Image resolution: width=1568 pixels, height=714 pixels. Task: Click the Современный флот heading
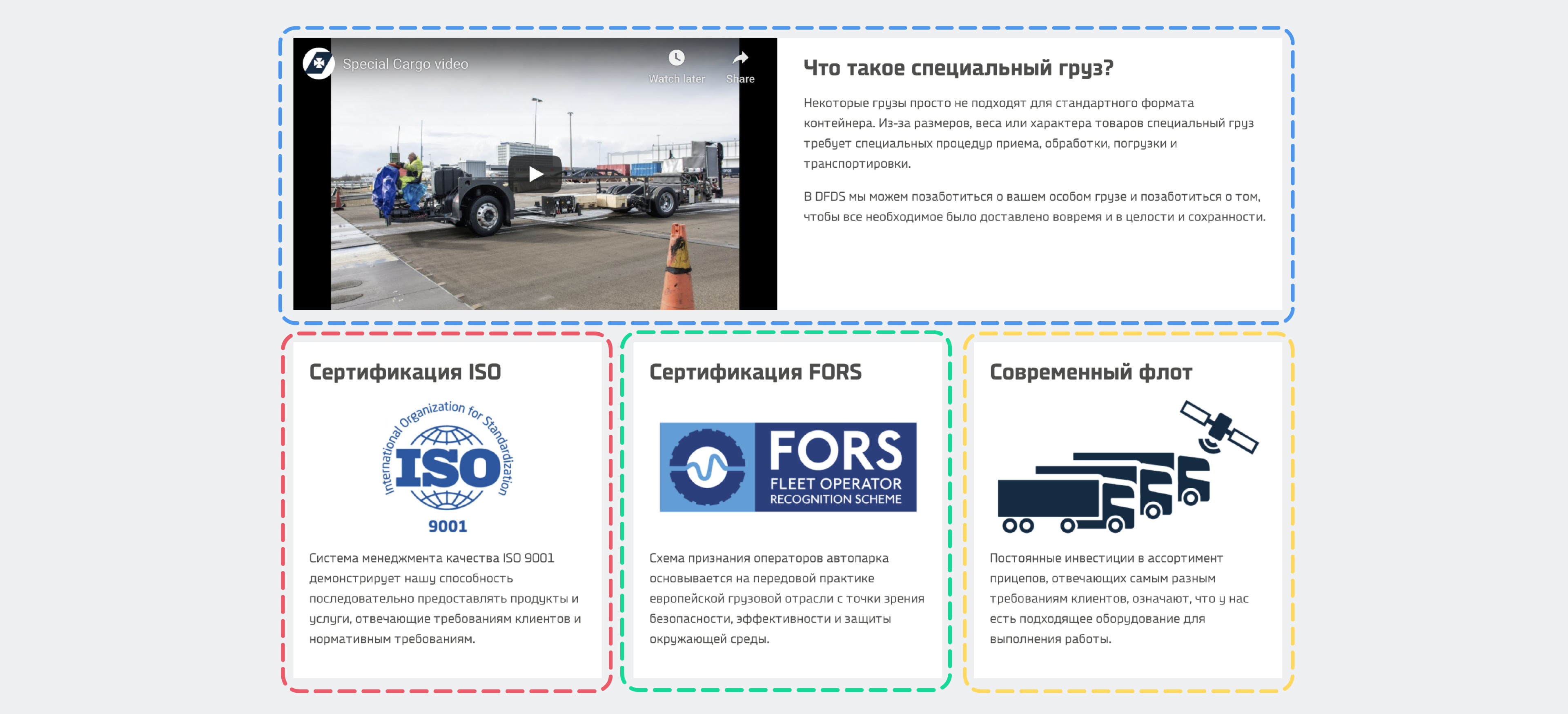[x=1091, y=372]
